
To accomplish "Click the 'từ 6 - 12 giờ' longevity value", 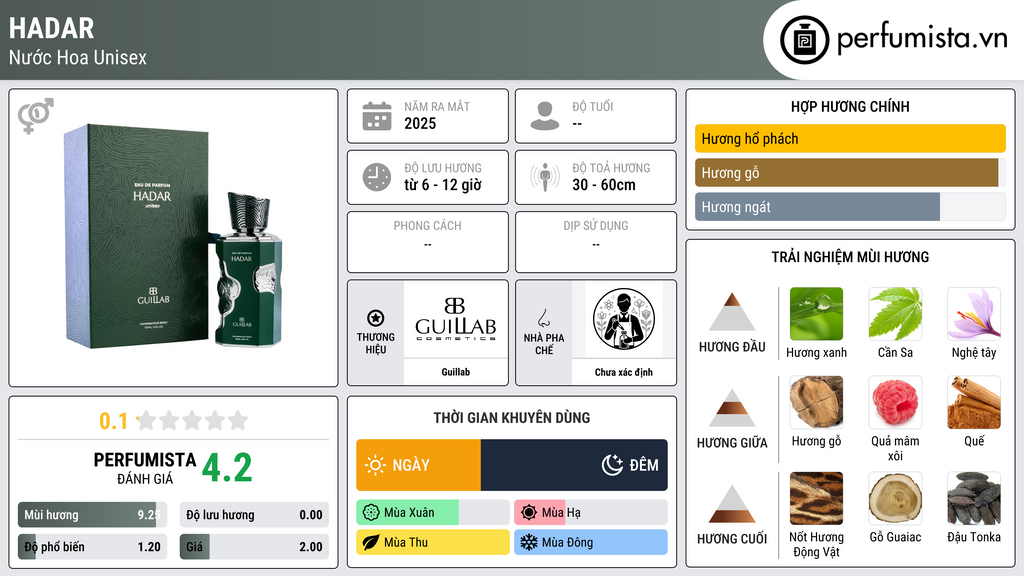I will (443, 185).
